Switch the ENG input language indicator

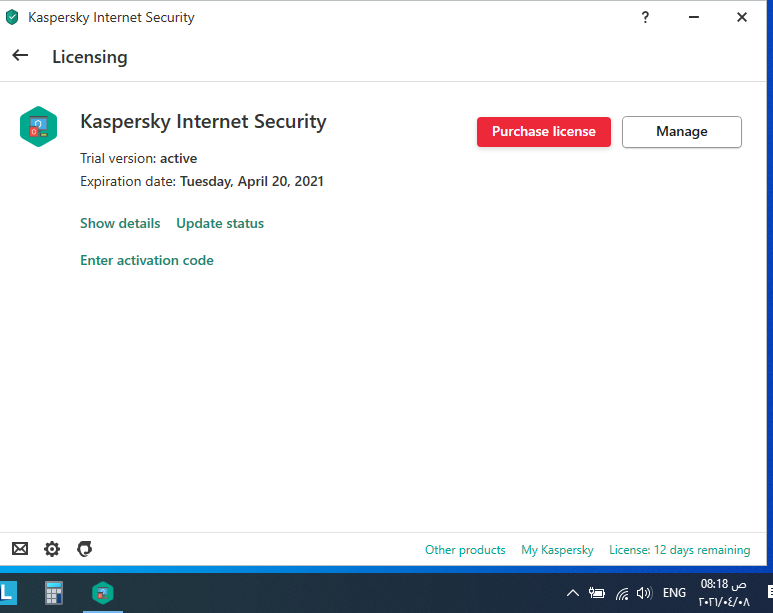[x=674, y=593]
